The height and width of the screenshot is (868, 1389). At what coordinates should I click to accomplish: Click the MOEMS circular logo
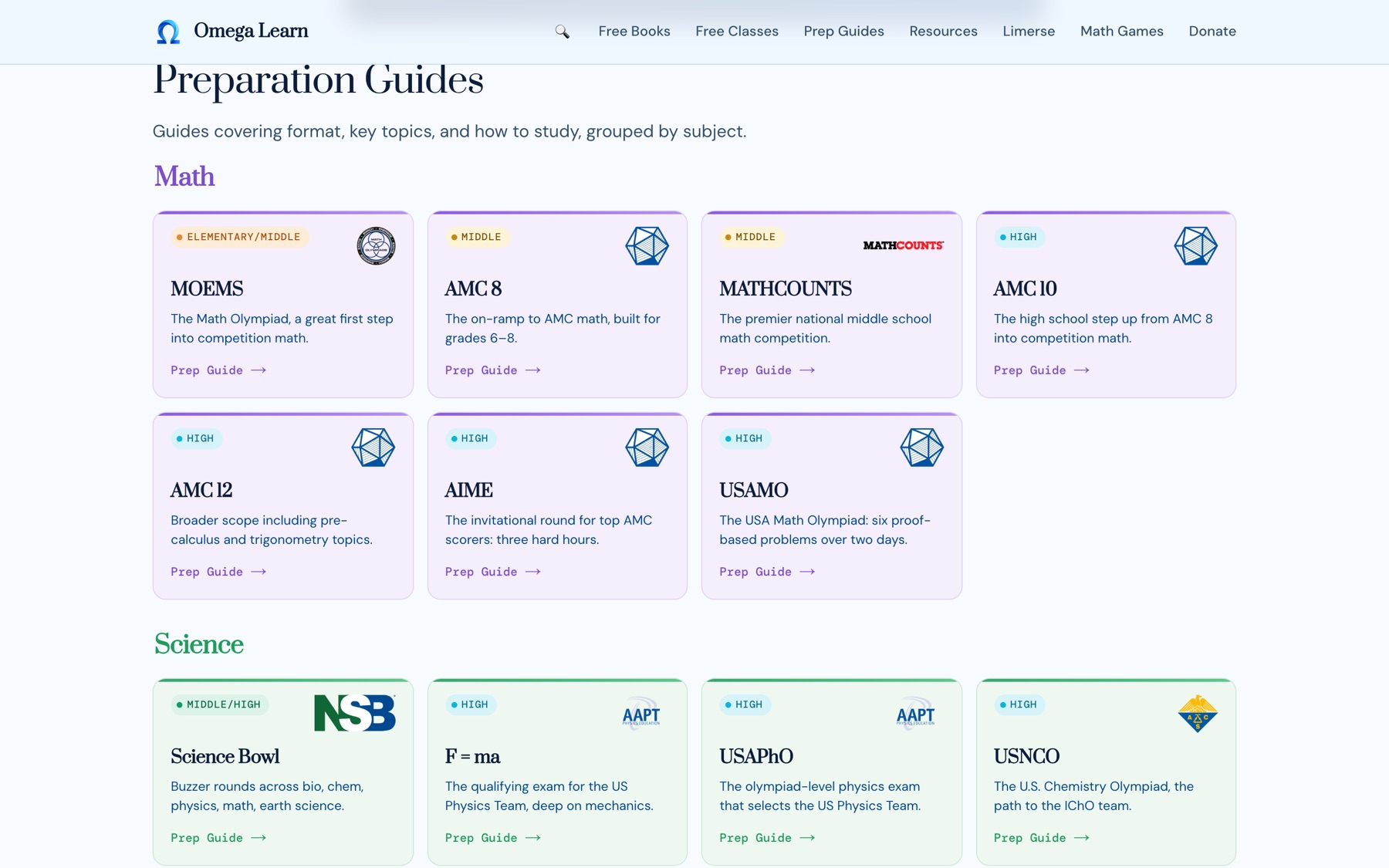coord(376,246)
